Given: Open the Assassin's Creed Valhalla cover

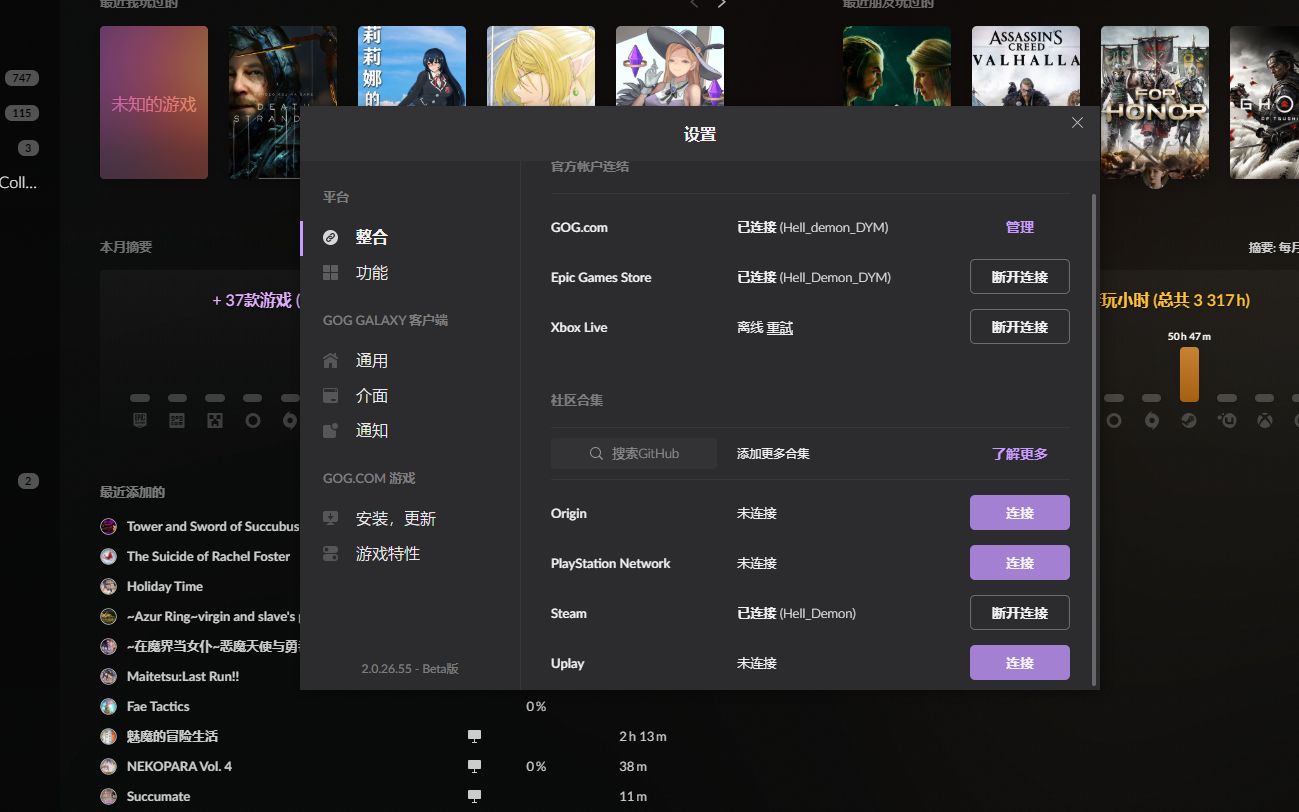Looking at the screenshot, I should (1026, 66).
